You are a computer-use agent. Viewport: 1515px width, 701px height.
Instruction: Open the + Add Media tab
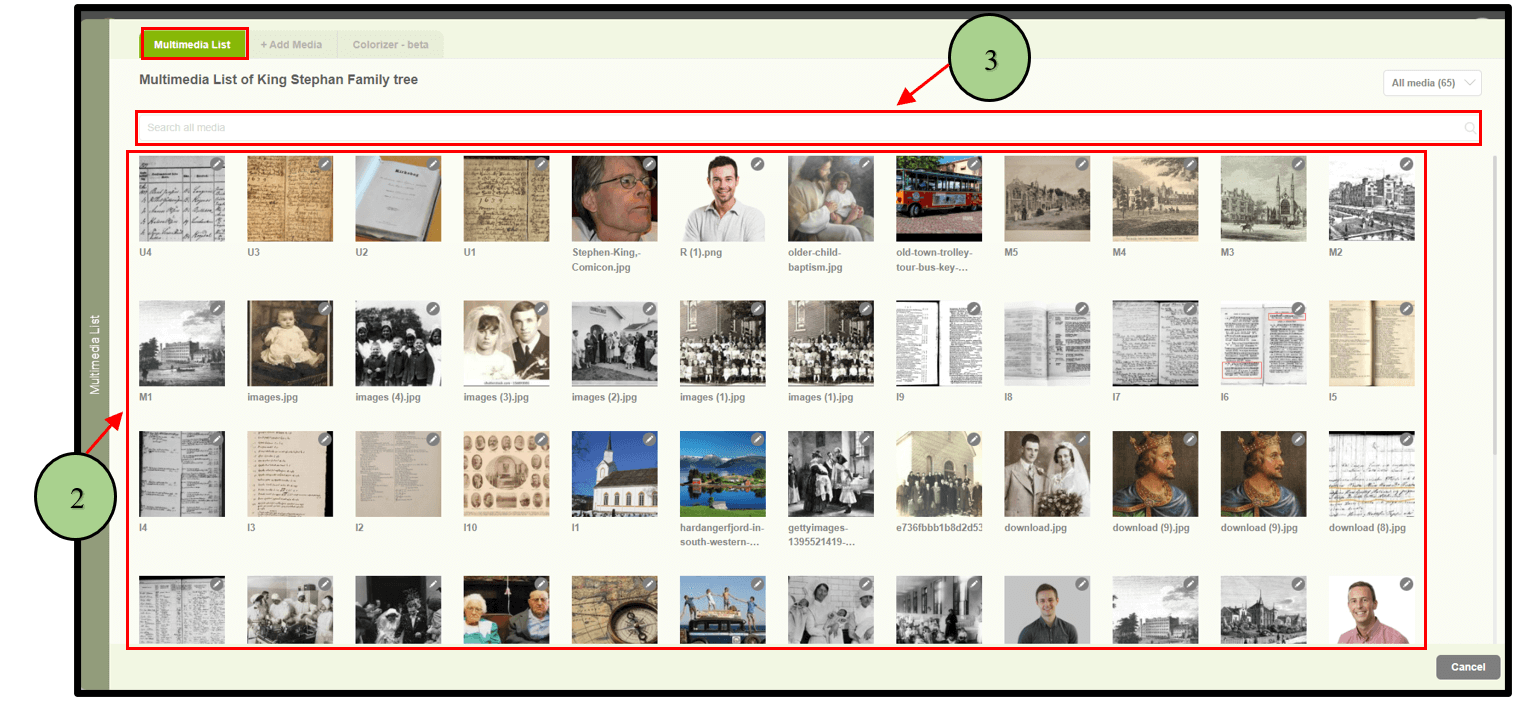[x=291, y=45]
